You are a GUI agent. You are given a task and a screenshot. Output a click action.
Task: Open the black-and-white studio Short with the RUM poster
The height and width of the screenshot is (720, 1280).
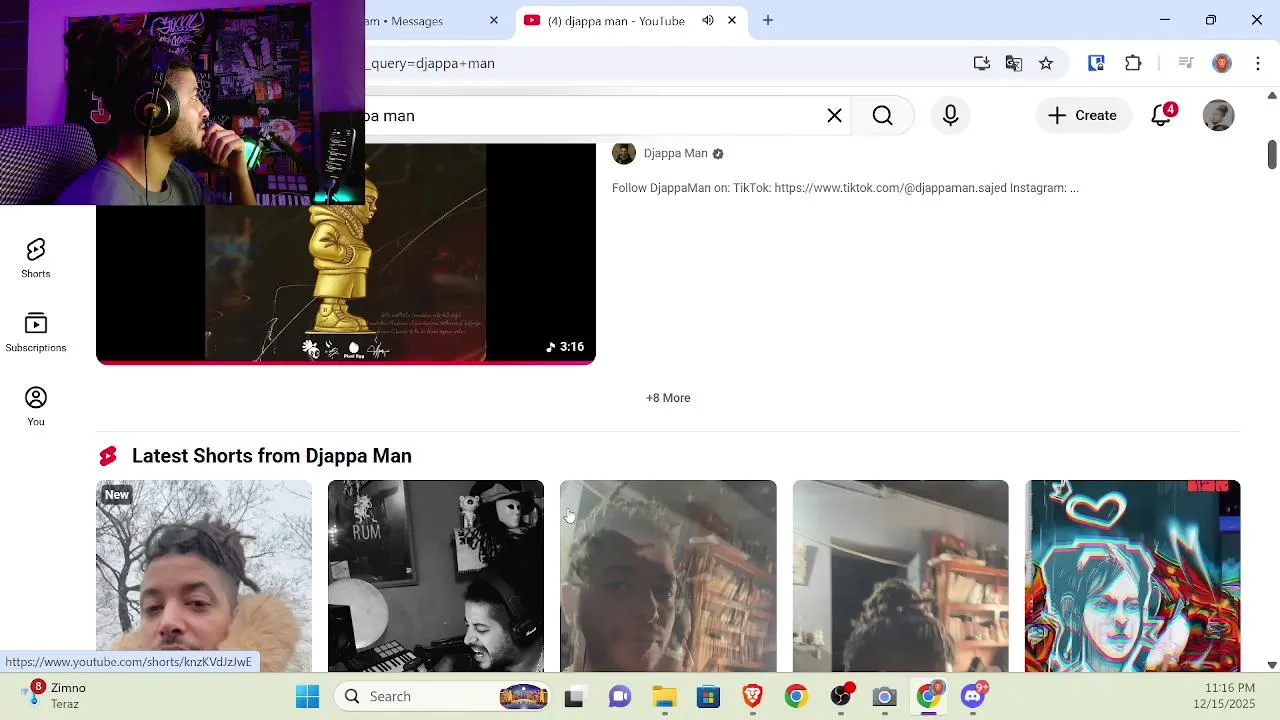click(x=436, y=576)
